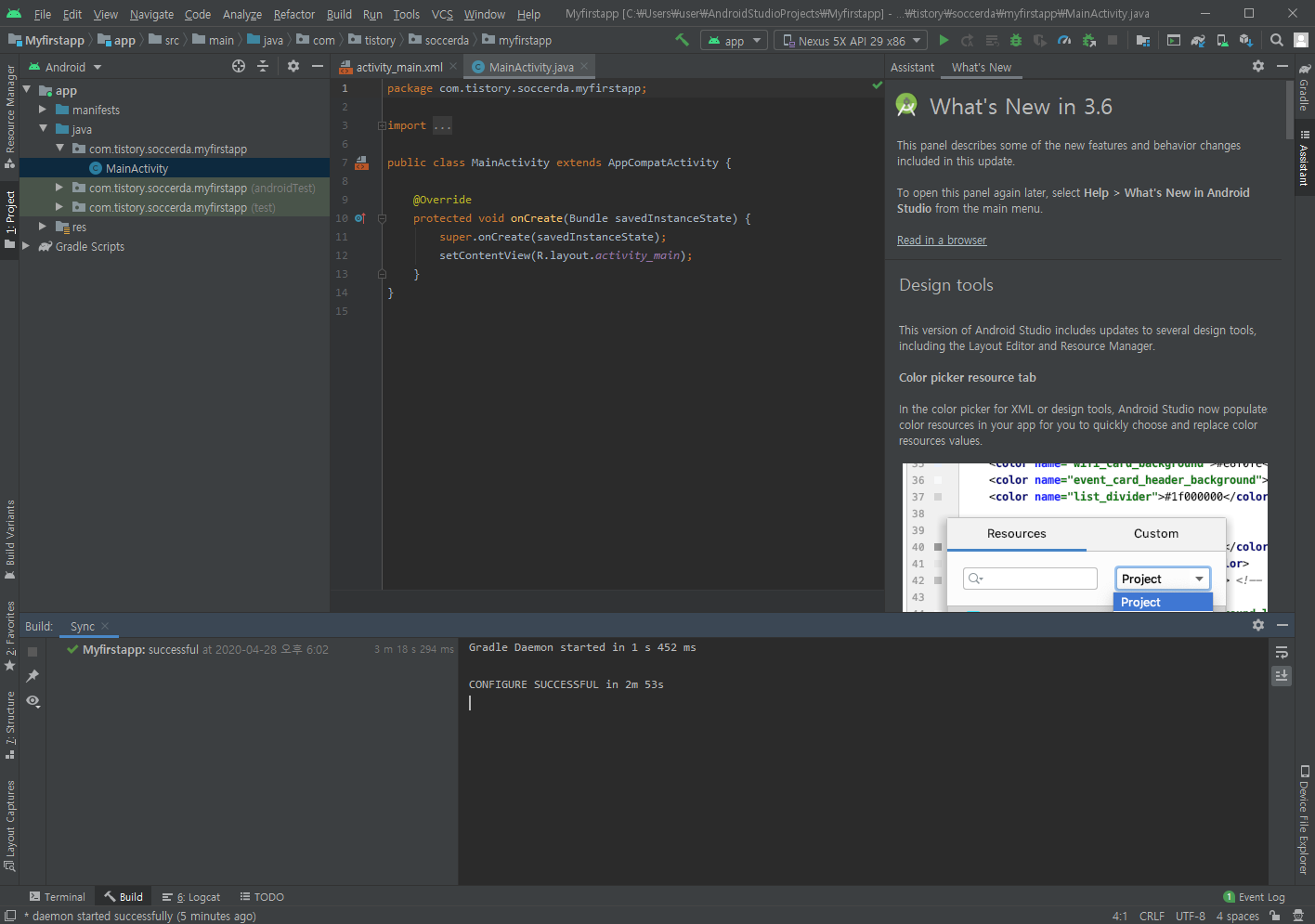Screen dimensions: 1315x924
Task: Select MainActivity in project tree
Action: tap(175, 168)
